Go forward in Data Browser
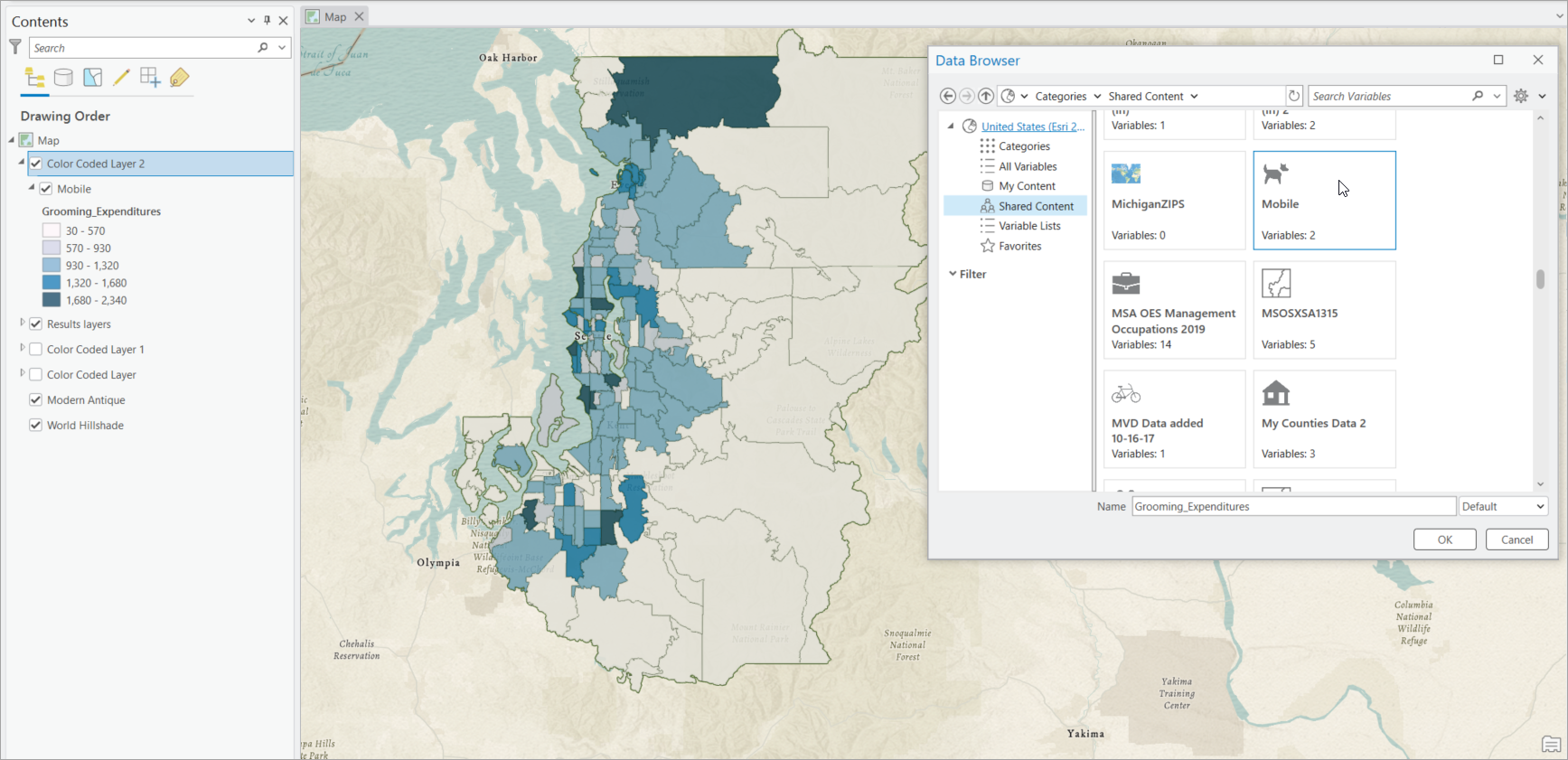Viewport: 1568px width, 760px height. pos(966,96)
